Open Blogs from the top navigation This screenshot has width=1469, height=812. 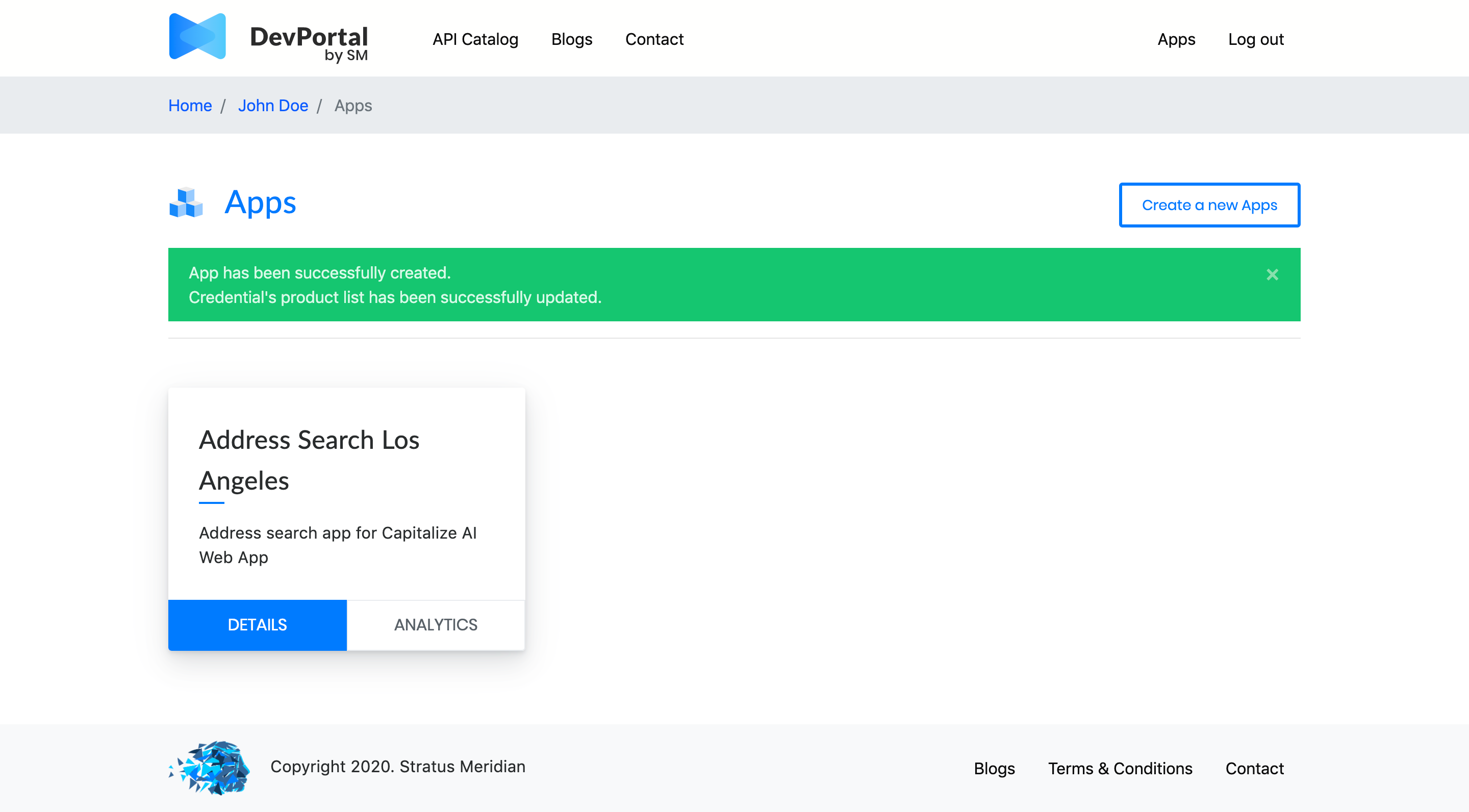coord(571,39)
